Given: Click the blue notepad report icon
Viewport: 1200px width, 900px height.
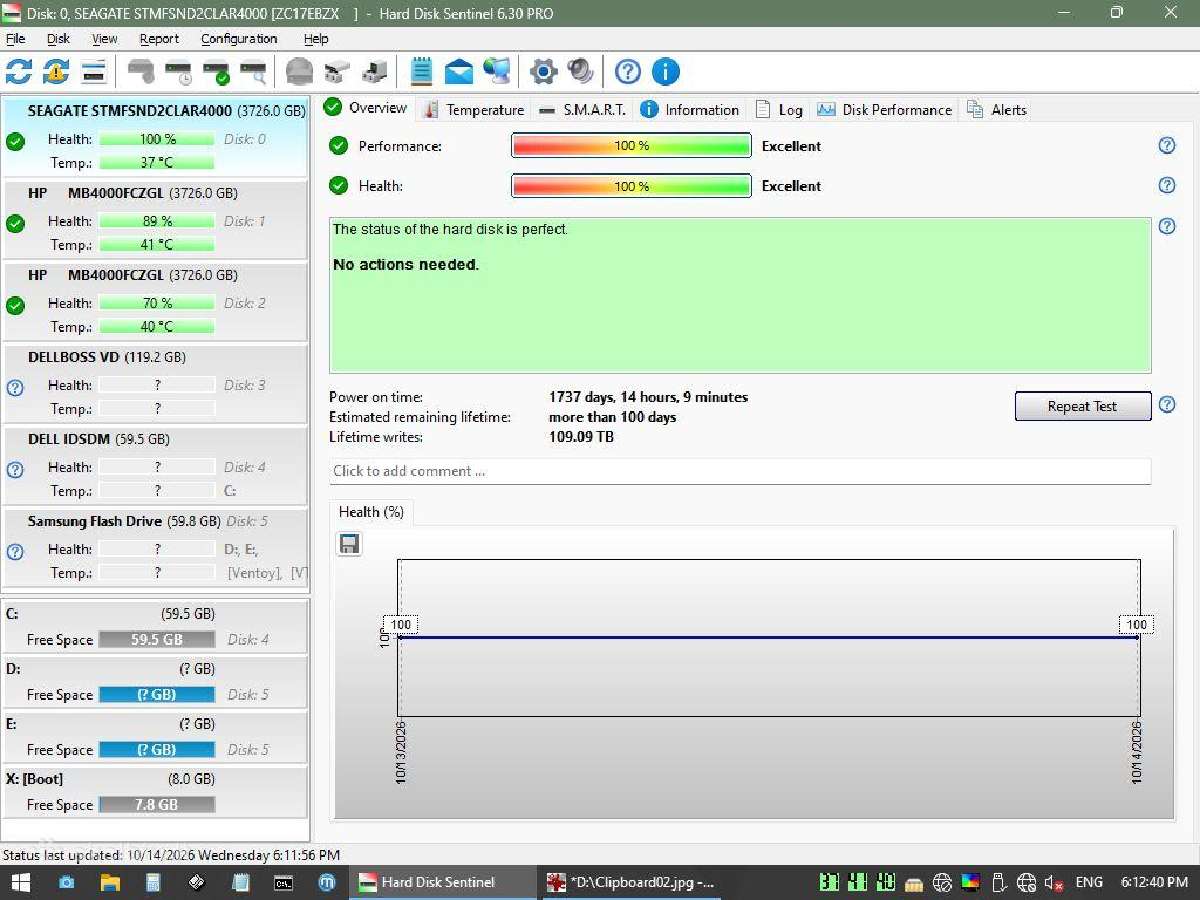Looking at the screenshot, I should [x=421, y=72].
